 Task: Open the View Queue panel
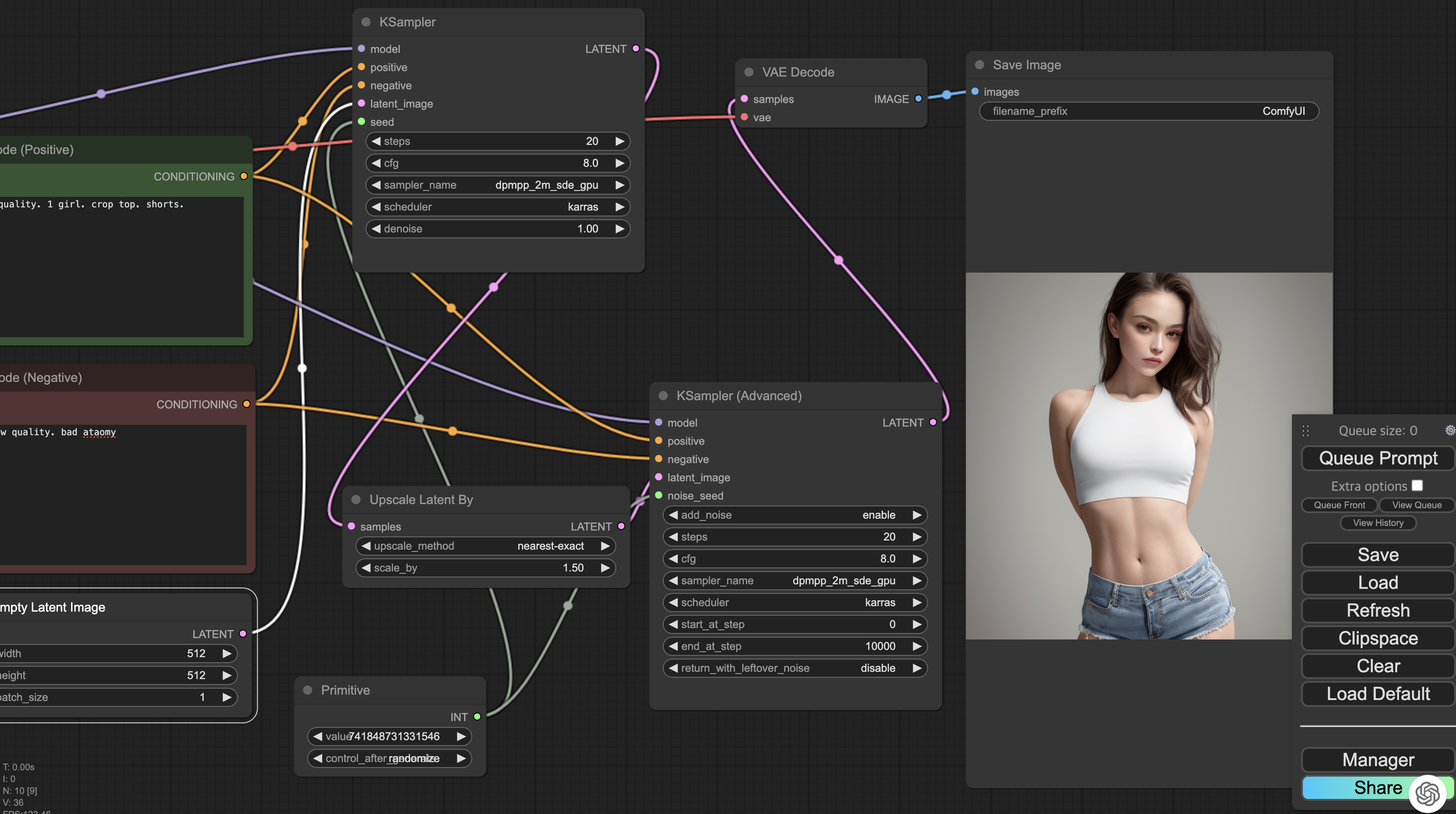tap(1416, 505)
